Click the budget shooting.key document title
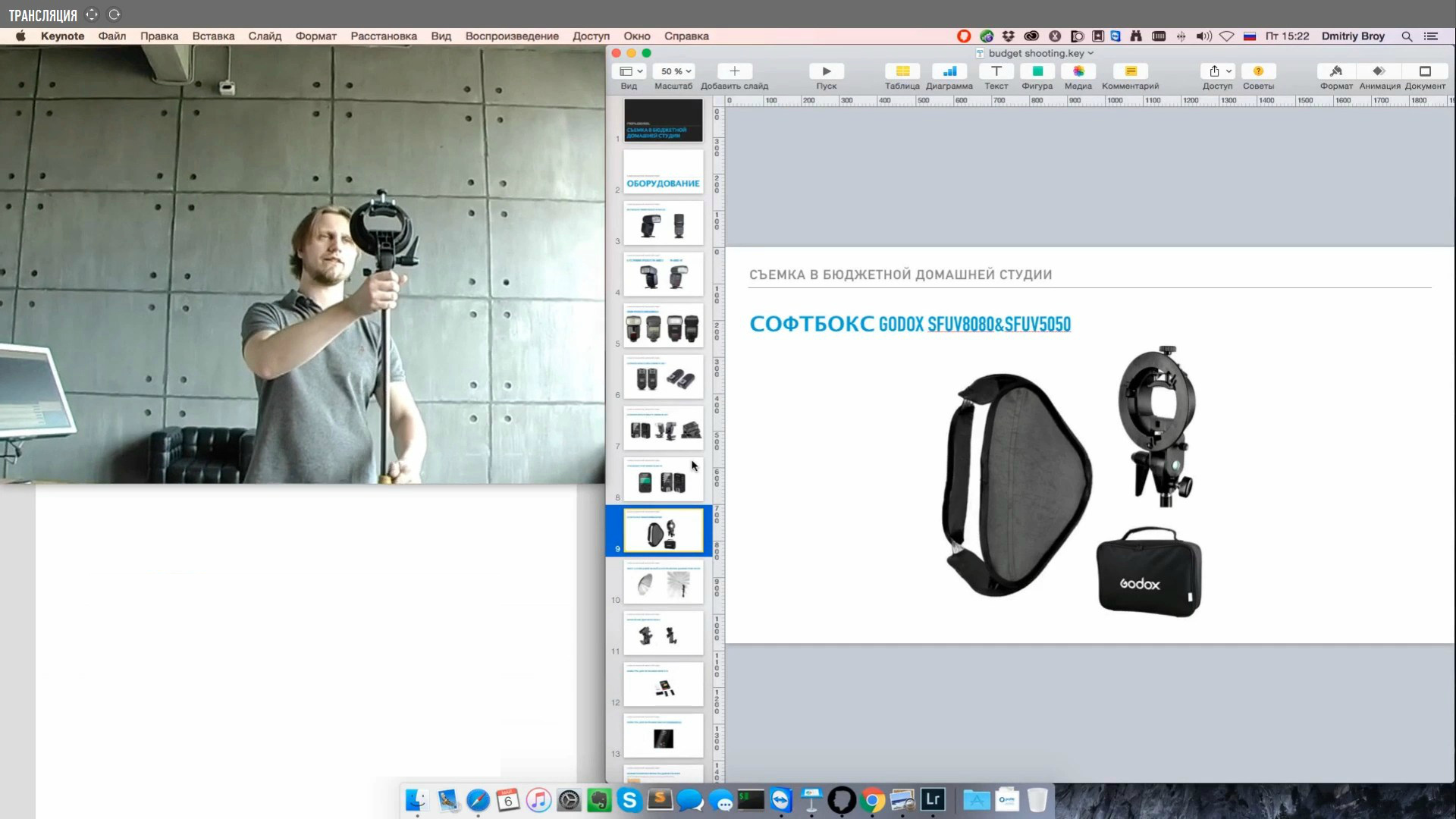This screenshot has height=819, width=1456. pyautogui.click(x=1036, y=53)
